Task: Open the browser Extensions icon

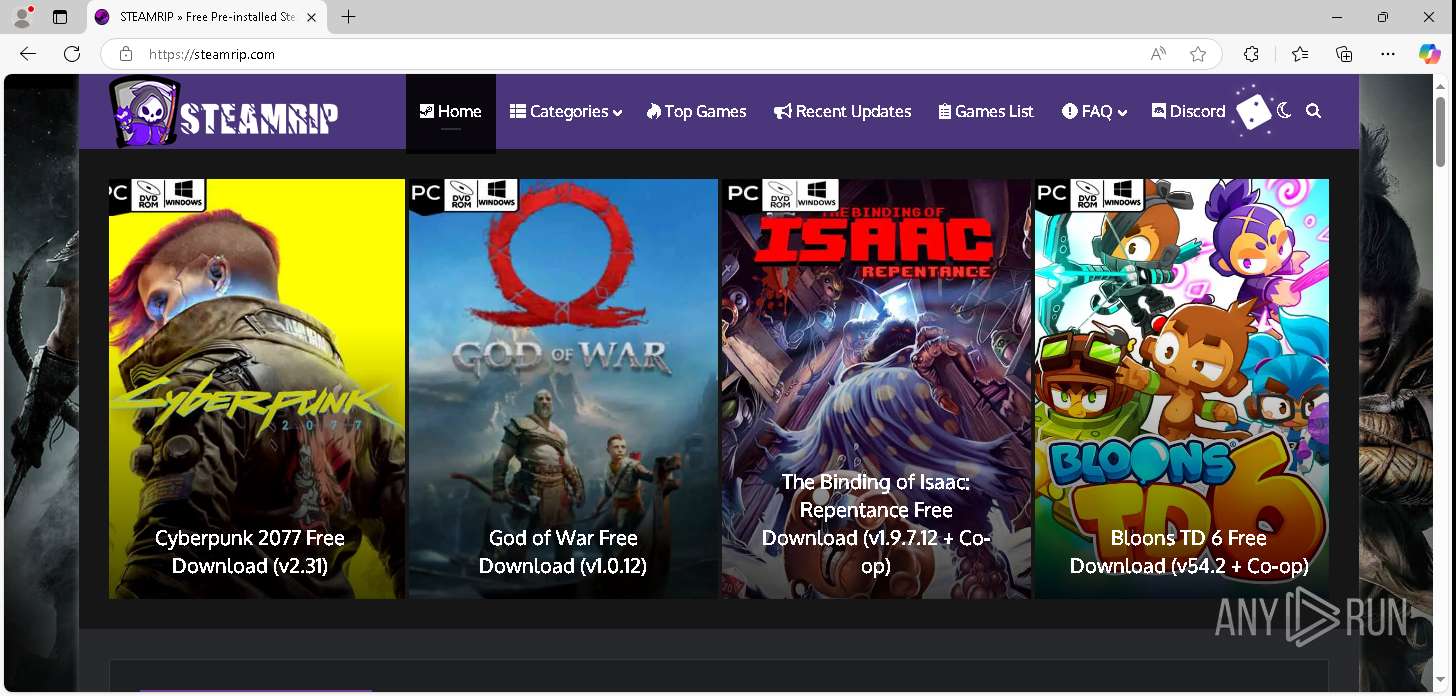Action: click(1251, 54)
